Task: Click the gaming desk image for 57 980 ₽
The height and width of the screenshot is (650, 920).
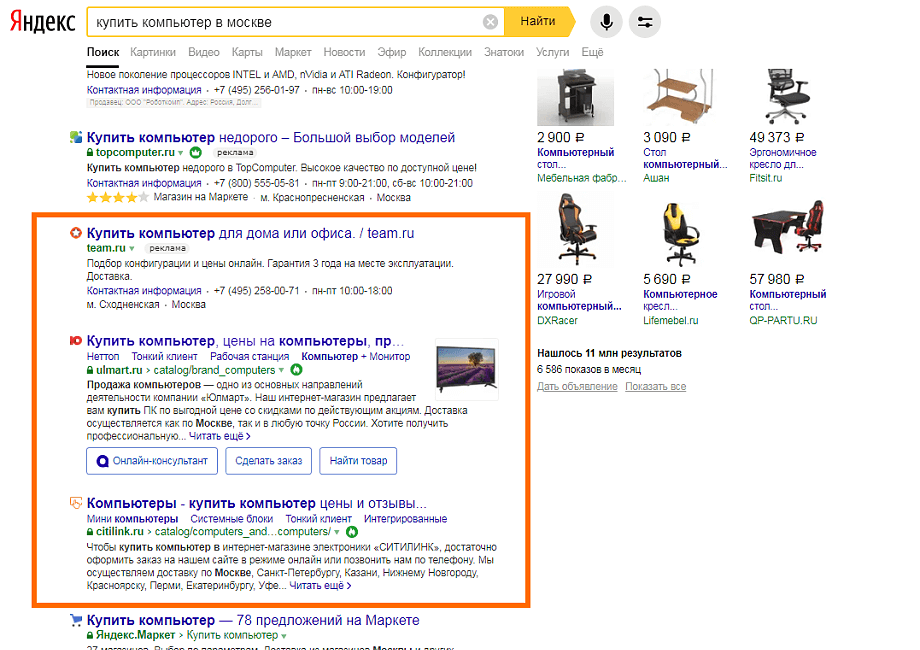Action: coord(787,228)
